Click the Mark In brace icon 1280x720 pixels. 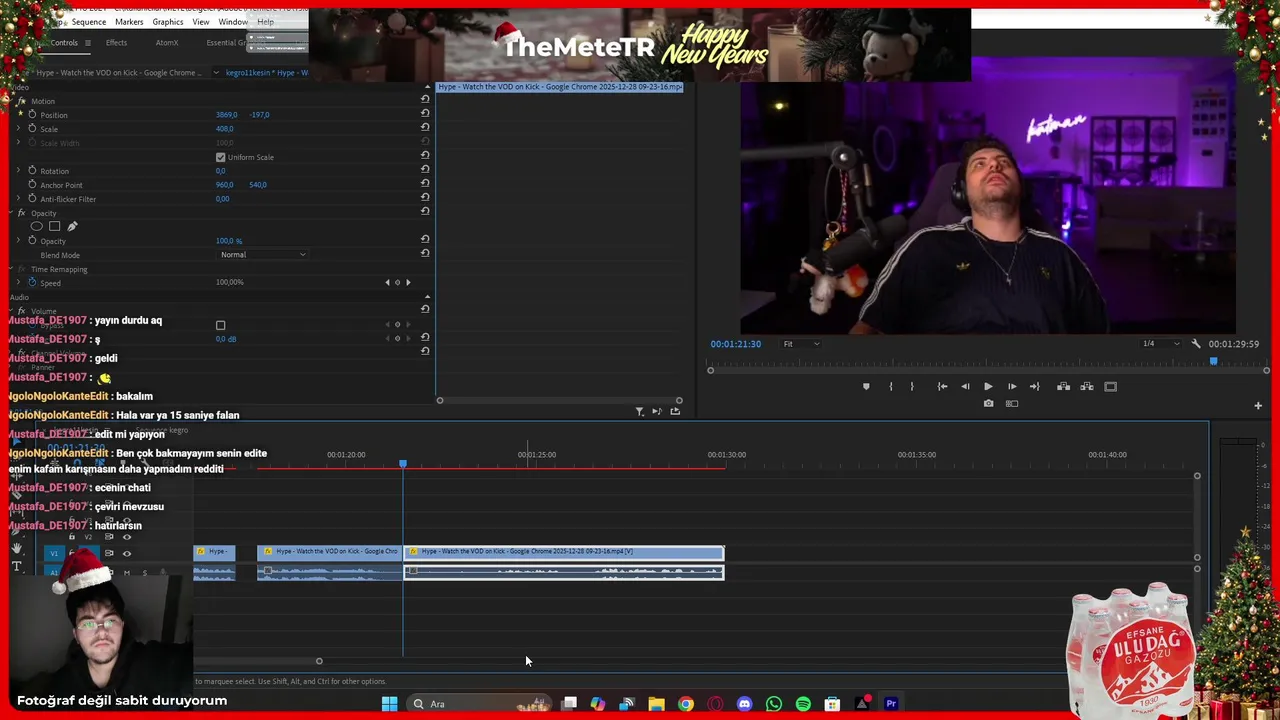pyautogui.click(x=890, y=386)
